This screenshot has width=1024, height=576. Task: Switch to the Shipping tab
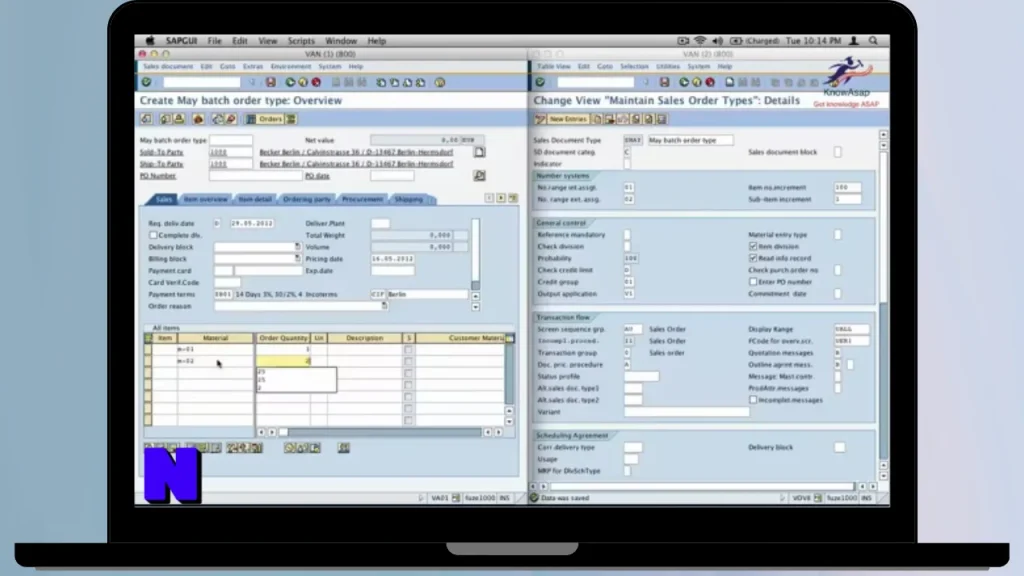[x=409, y=199]
